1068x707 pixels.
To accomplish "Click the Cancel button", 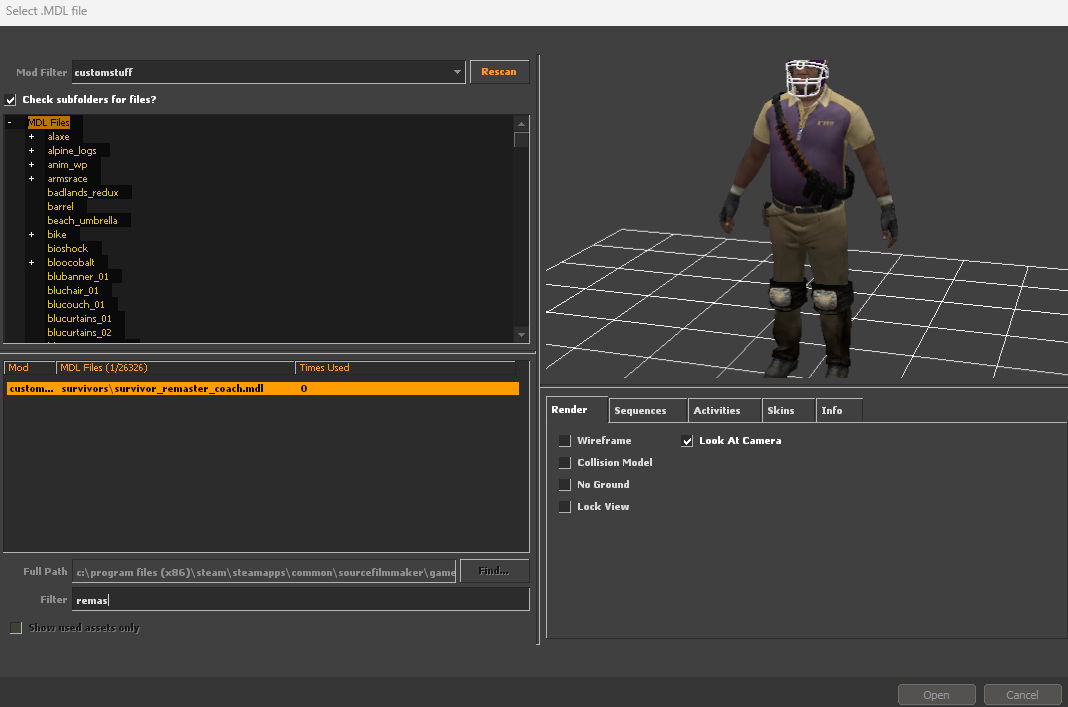I will pos(1022,695).
